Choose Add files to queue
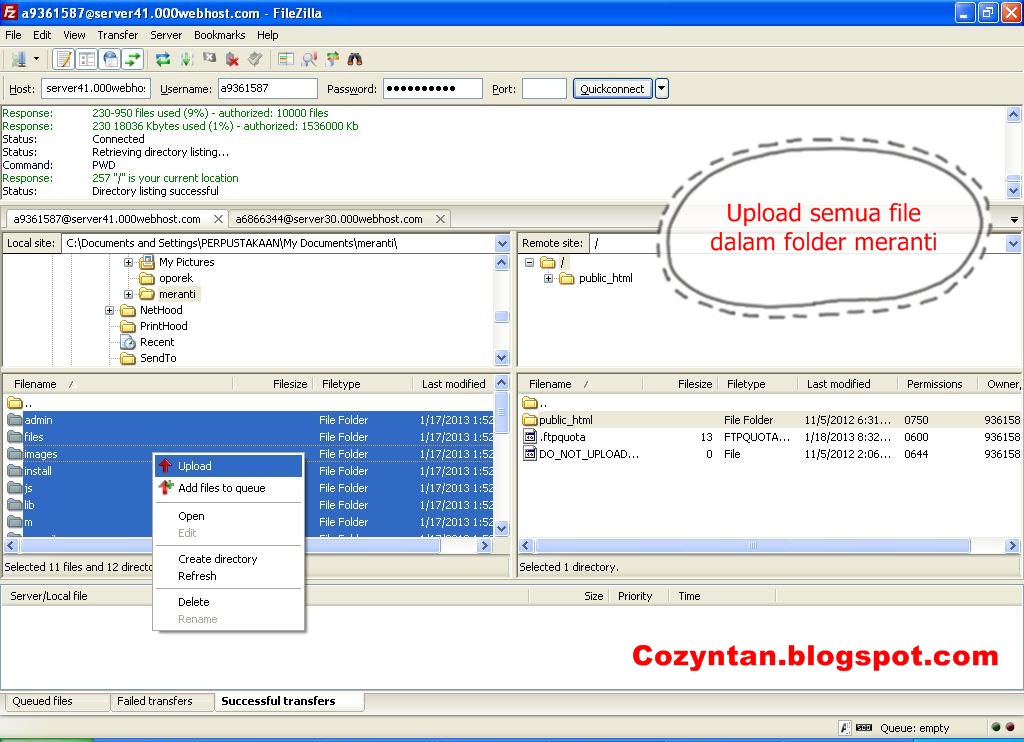 coord(229,488)
